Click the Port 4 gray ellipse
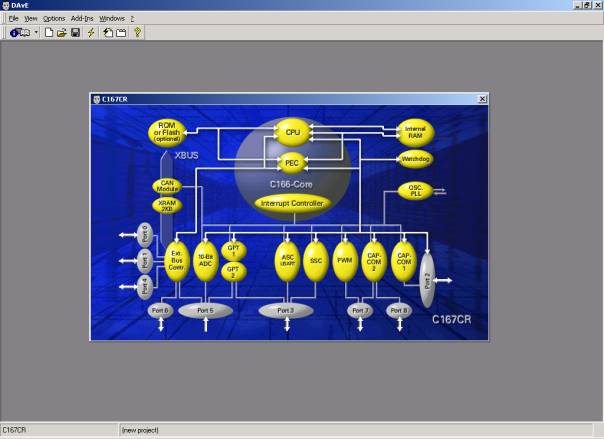Viewport: 604px width, 439px height. (x=145, y=287)
